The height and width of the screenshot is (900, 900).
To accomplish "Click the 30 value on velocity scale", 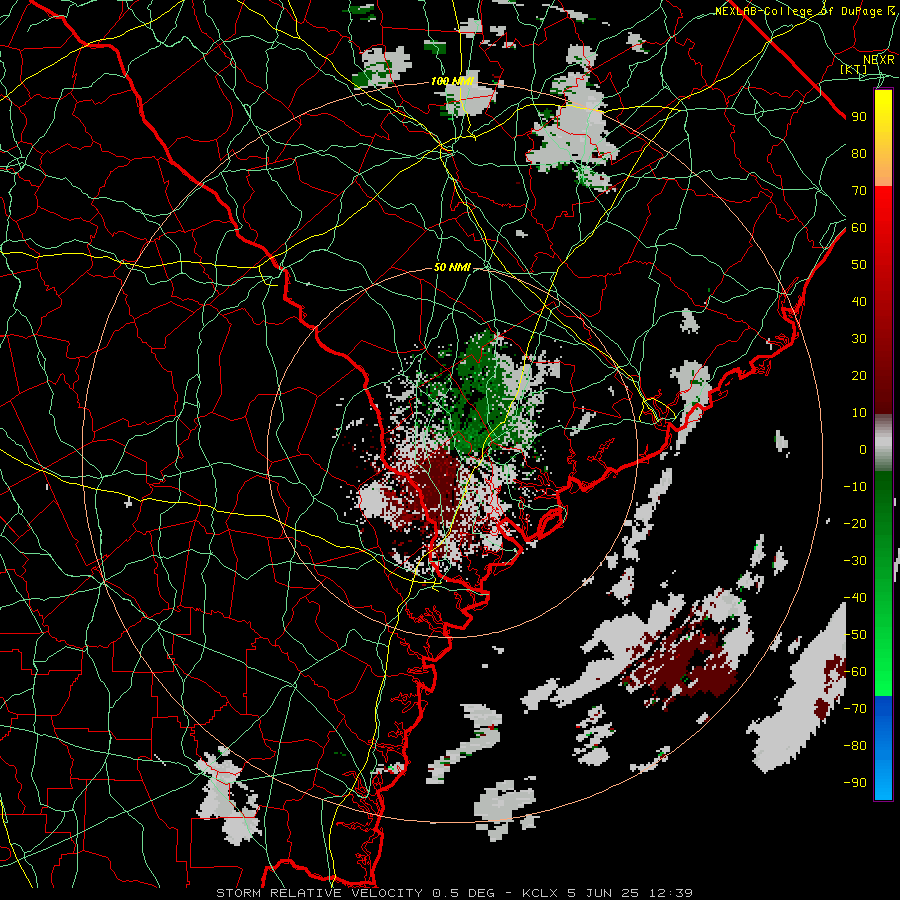I will pyautogui.click(x=859, y=339).
